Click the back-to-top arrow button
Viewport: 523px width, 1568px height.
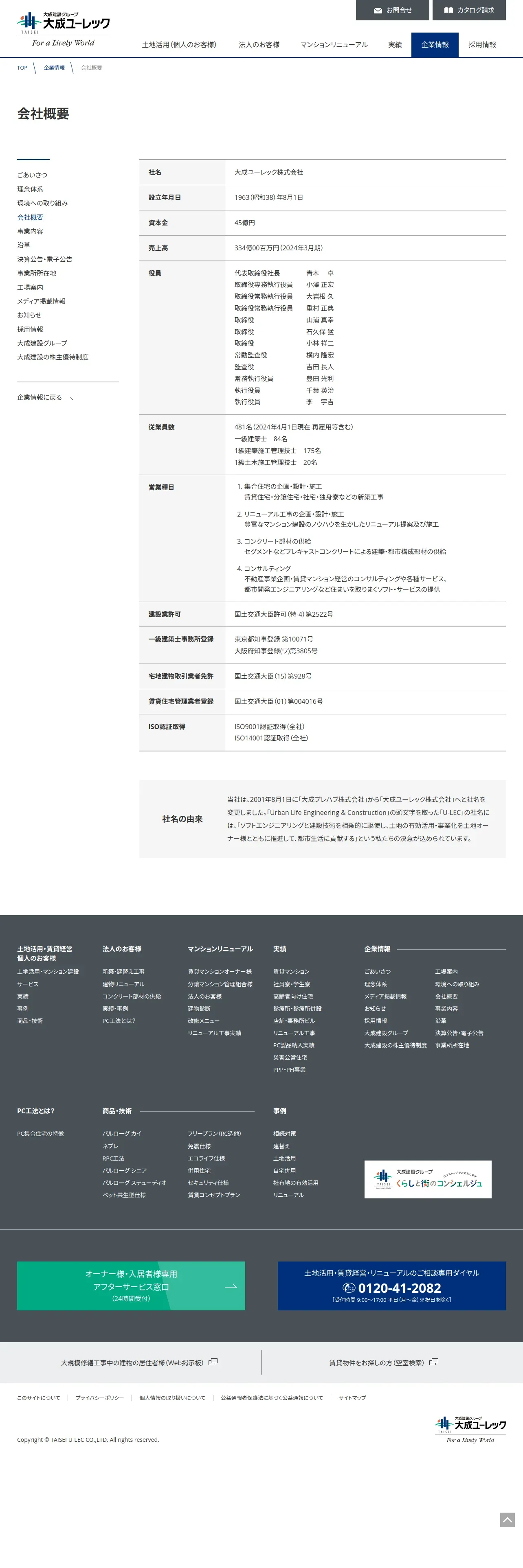pyautogui.click(x=507, y=1519)
